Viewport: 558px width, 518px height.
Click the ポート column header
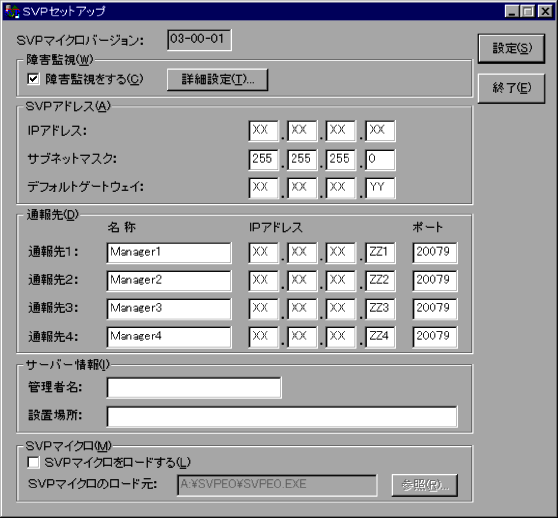(x=427, y=227)
